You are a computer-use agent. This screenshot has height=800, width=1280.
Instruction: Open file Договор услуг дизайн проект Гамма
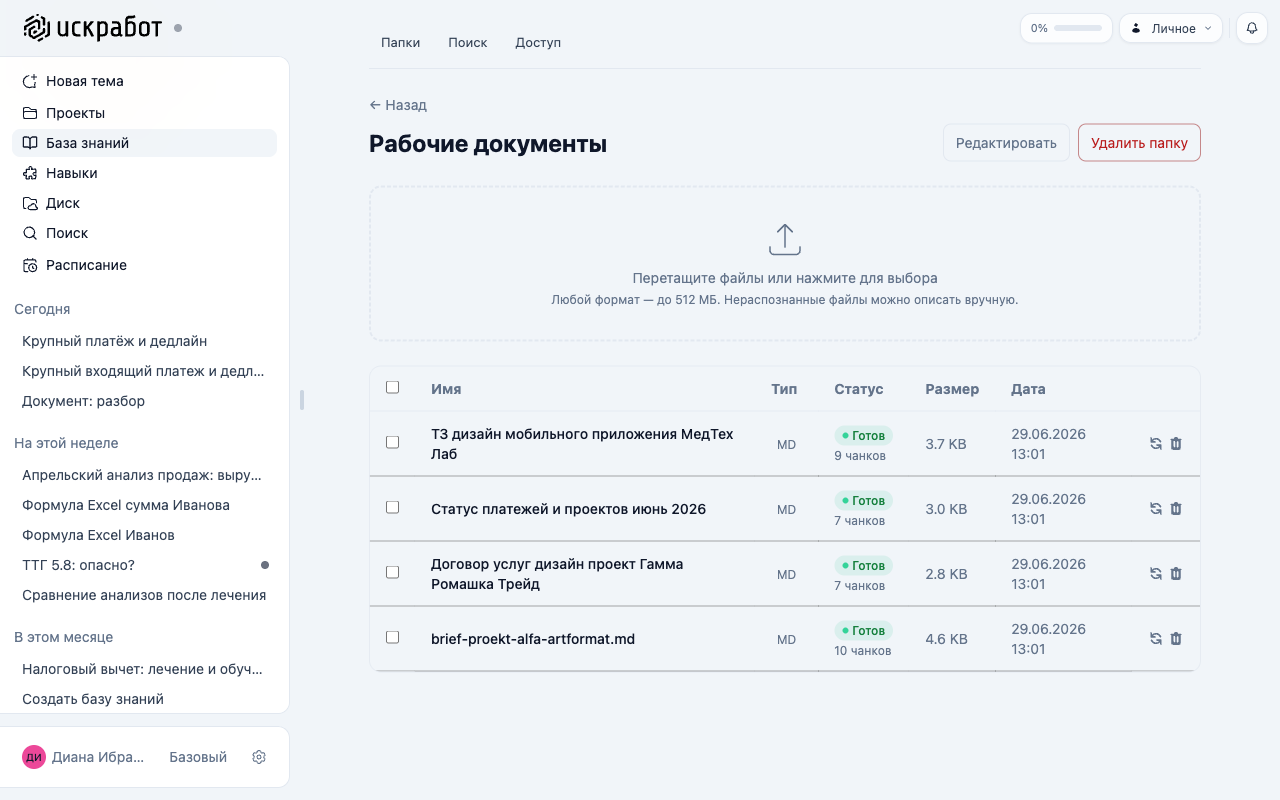click(x=557, y=574)
